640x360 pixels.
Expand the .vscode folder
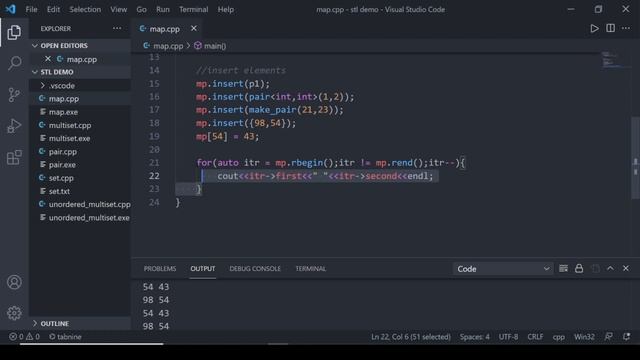pyautogui.click(x=80, y=85)
